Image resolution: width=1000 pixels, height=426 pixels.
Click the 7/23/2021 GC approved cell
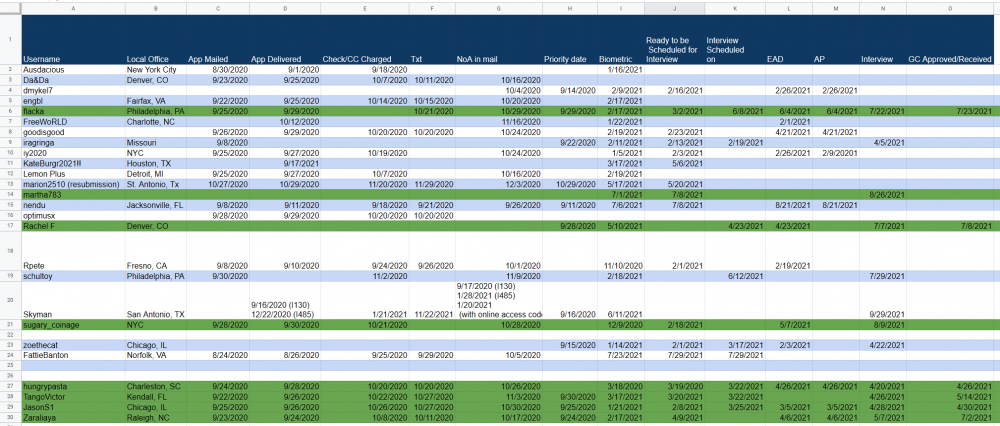click(x=952, y=111)
